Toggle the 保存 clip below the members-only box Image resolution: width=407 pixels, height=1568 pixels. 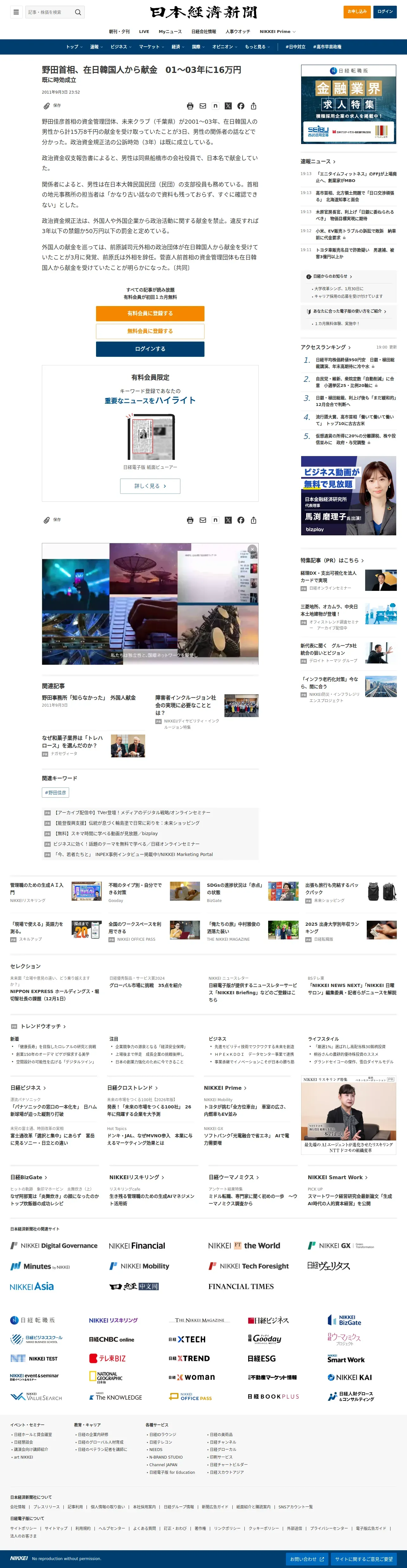pos(52,520)
